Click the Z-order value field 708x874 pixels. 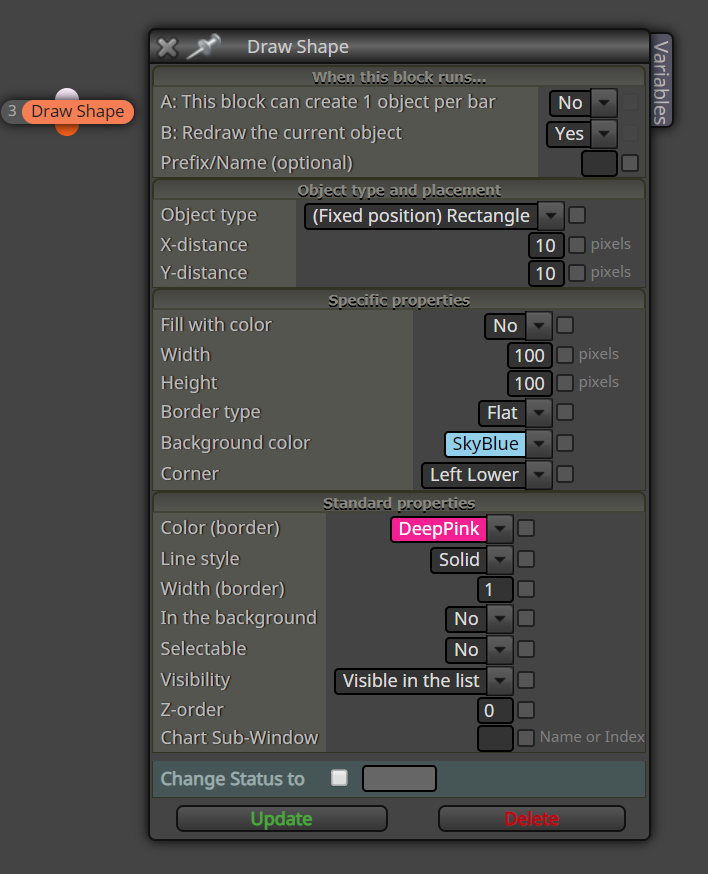[x=495, y=711]
